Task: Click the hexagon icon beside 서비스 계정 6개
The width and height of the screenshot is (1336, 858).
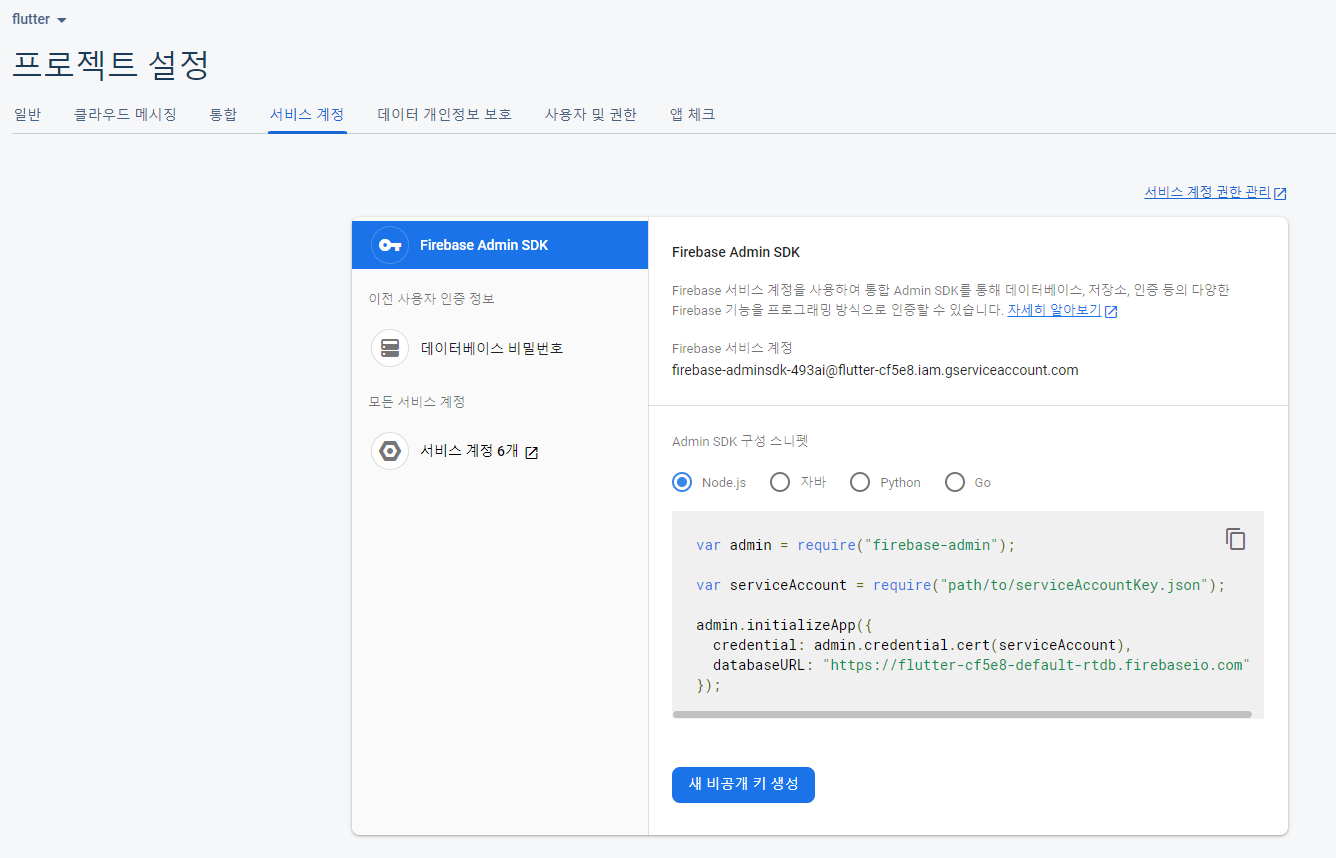Action: tap(390, 451)
